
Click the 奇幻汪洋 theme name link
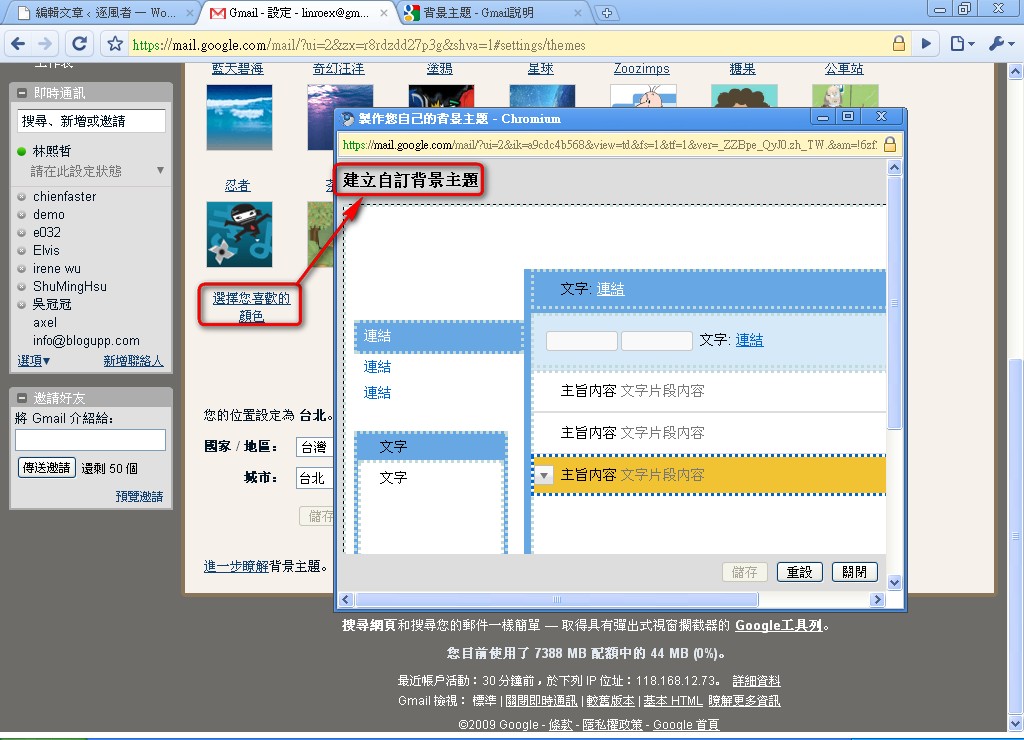[338, 69]
